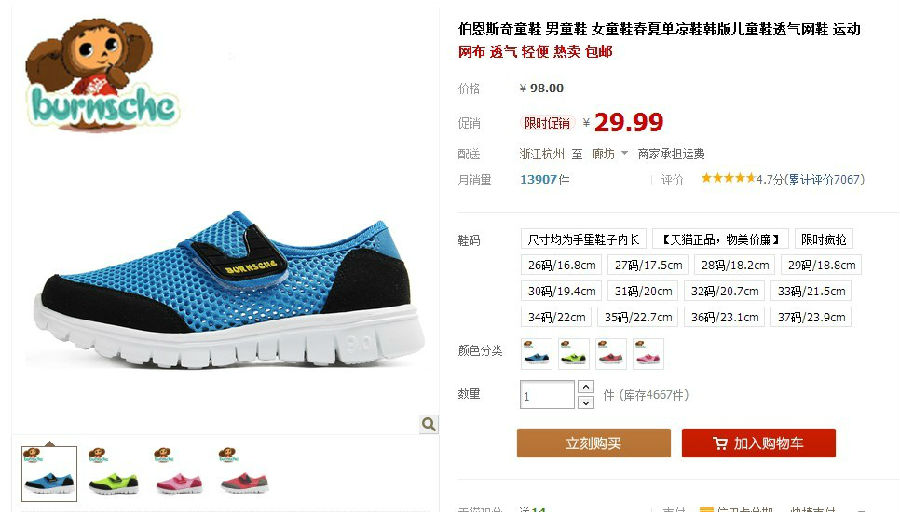
Task: Open the 廊坊 delivery destination dropdown
Action: [x=610, y=154]
